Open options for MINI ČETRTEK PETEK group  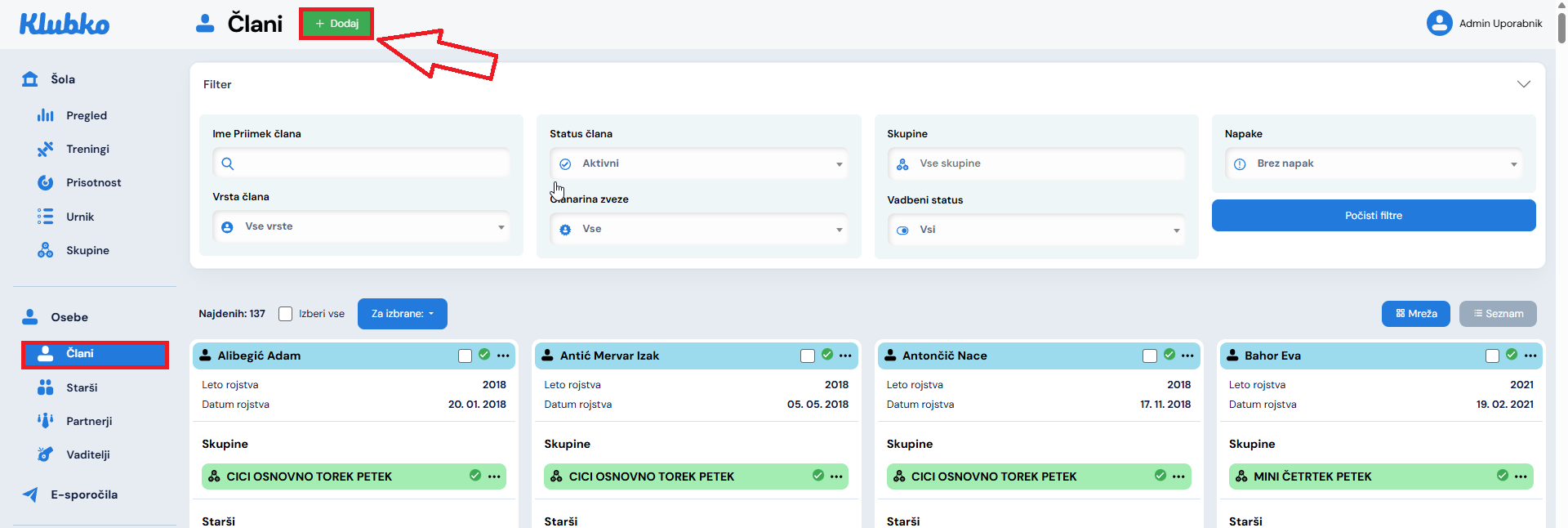(1521, 477)
